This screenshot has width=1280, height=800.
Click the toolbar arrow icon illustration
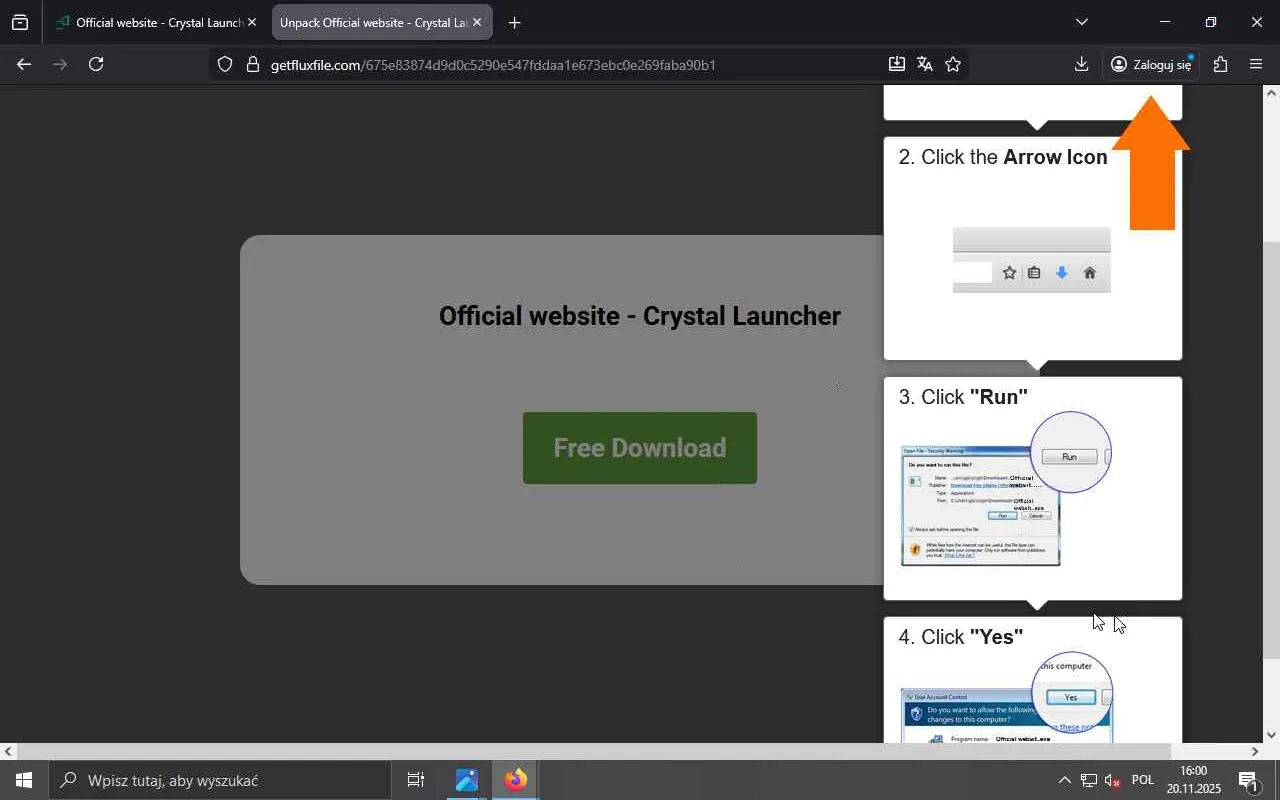click(1032, 260)
